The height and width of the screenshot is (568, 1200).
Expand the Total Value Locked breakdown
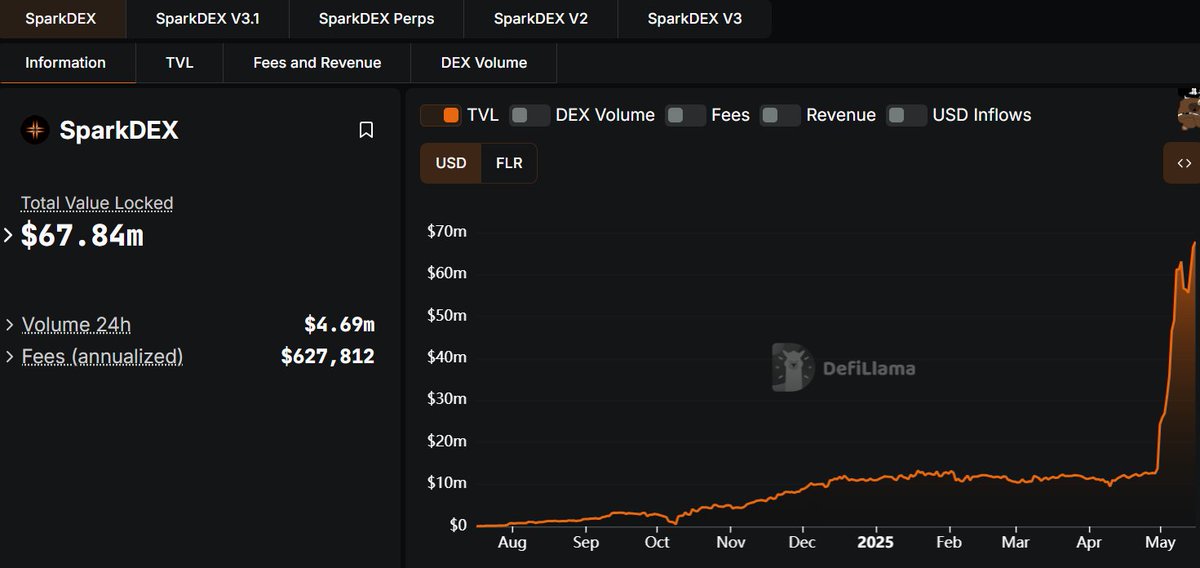[x=8, y=236]
